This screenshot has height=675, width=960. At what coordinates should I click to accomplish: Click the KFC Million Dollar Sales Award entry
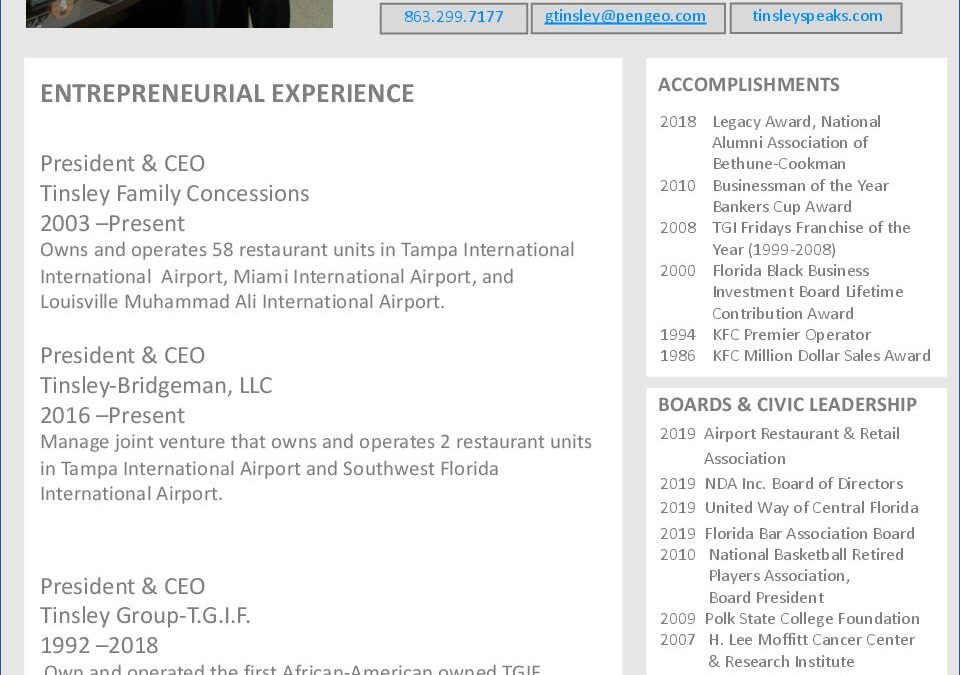[x=821, y=356]
